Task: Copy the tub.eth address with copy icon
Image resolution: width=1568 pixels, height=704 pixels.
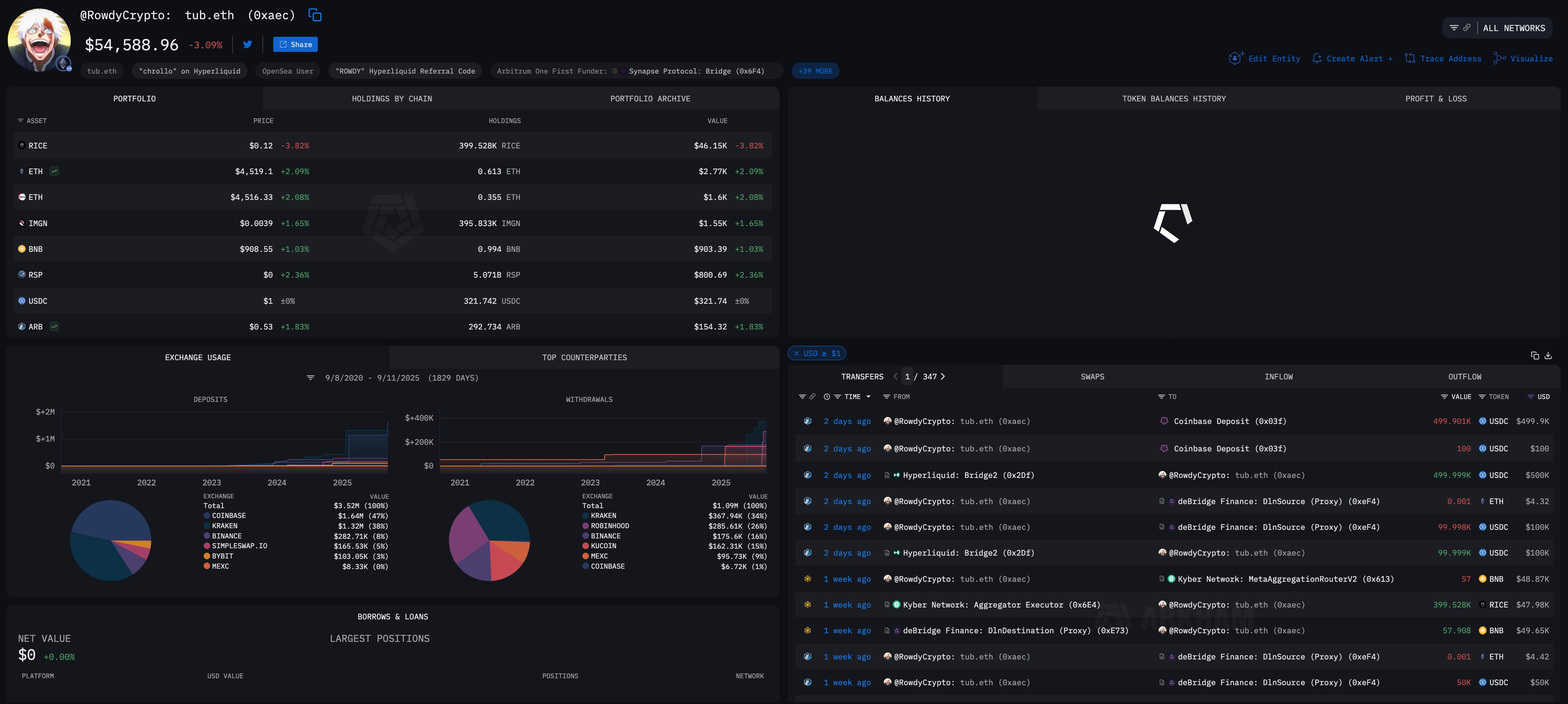Action: (x=314, y=15)
